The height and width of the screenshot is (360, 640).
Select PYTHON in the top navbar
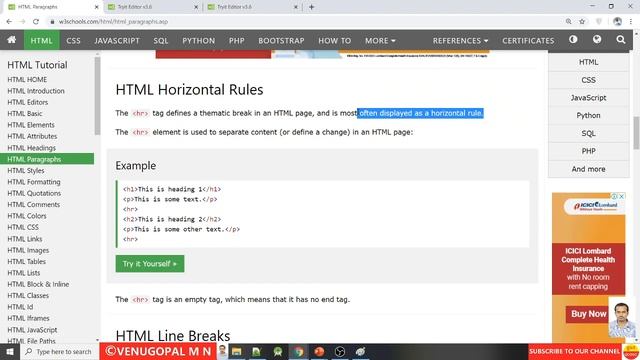(x=198, y=40)
